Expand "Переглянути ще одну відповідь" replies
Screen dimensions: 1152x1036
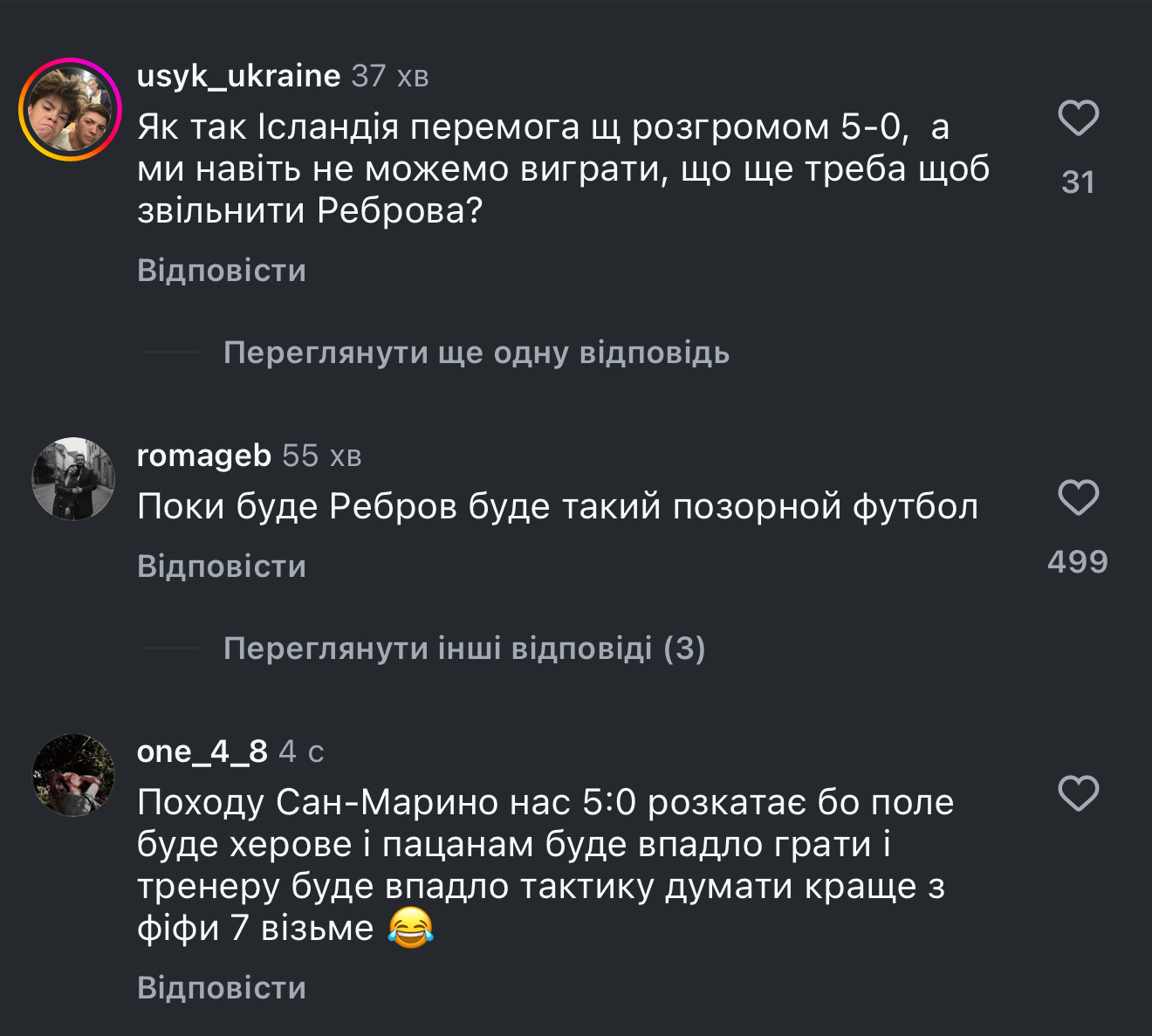click(476, 353)
